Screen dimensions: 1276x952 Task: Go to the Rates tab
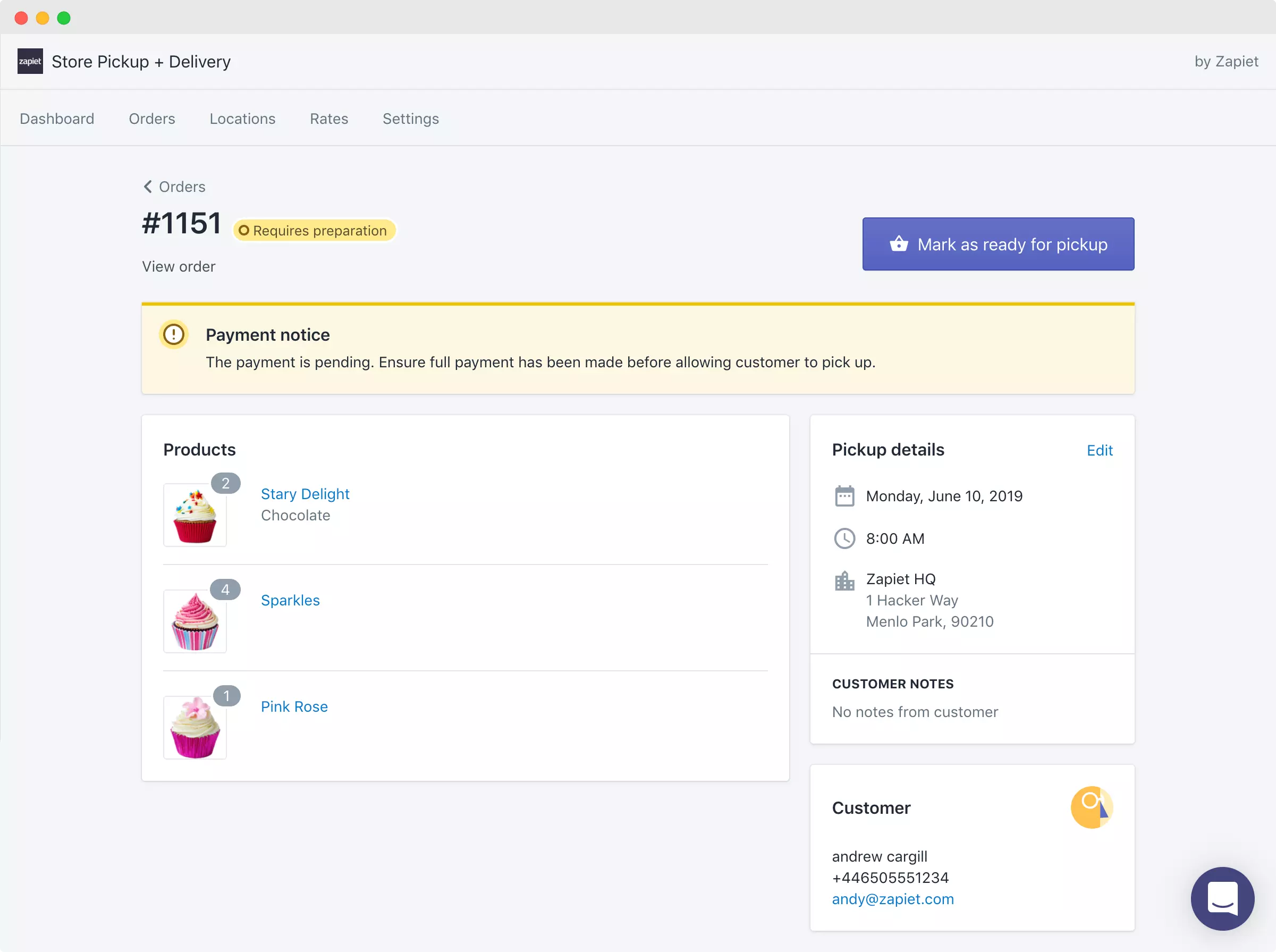click(329, 119)
